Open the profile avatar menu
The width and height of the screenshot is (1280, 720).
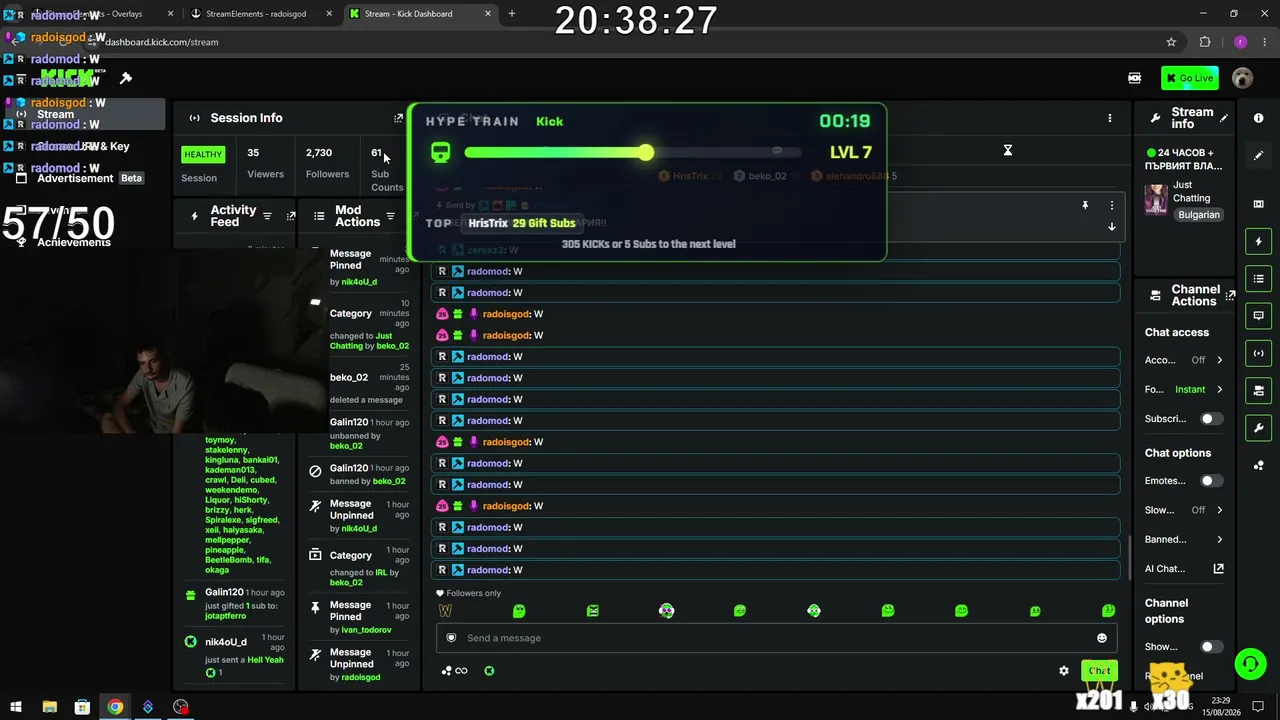click(x=1243, y=78)
